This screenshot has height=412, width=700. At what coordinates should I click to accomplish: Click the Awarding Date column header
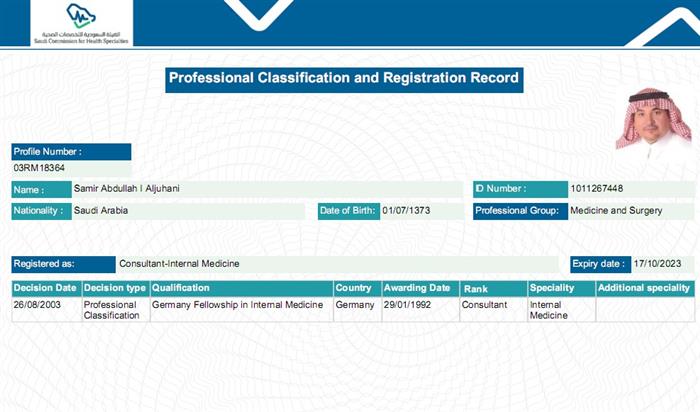click(x=421, y=288)
